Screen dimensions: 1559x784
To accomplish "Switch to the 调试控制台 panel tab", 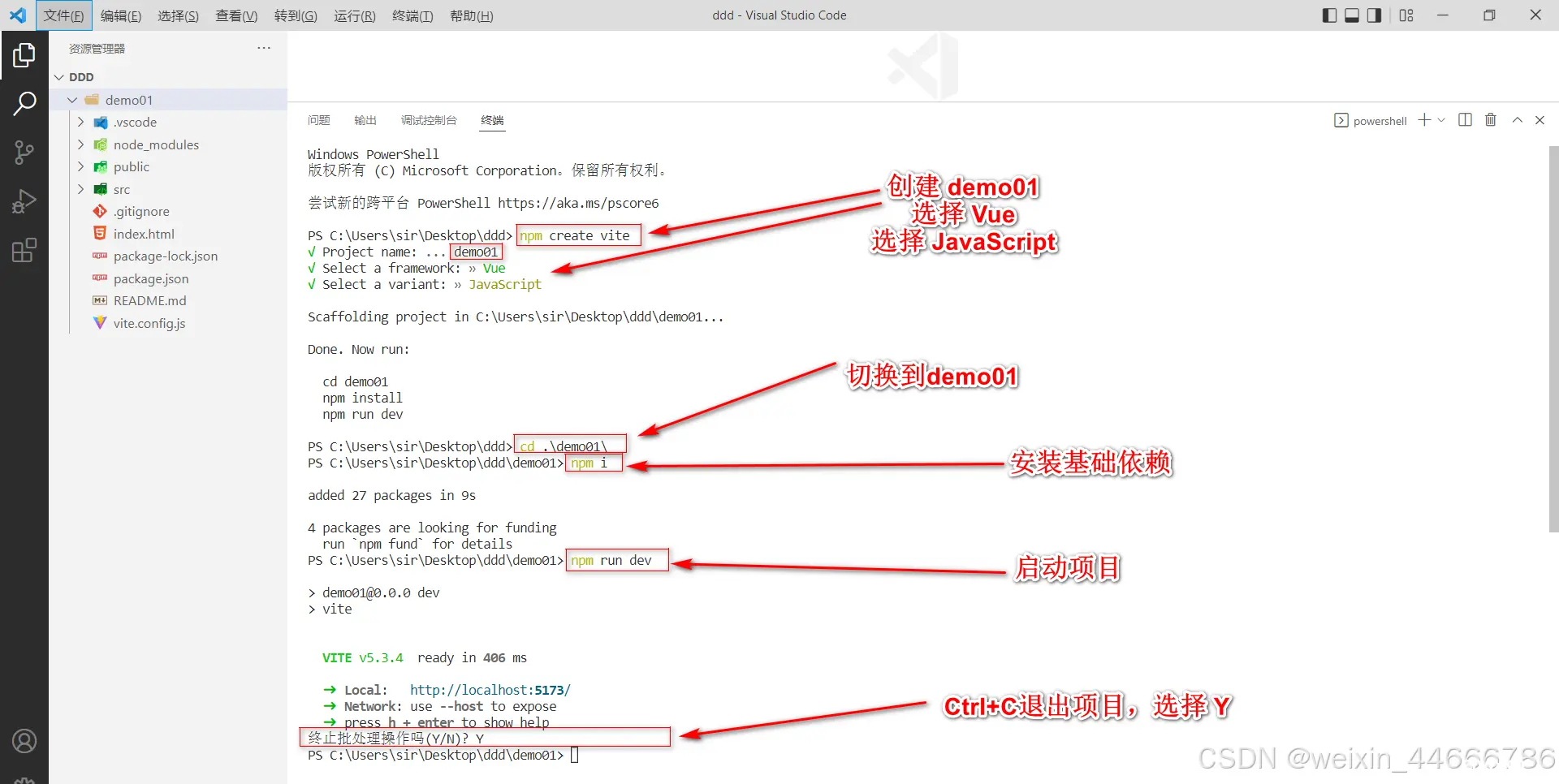I will coord(429,120).
